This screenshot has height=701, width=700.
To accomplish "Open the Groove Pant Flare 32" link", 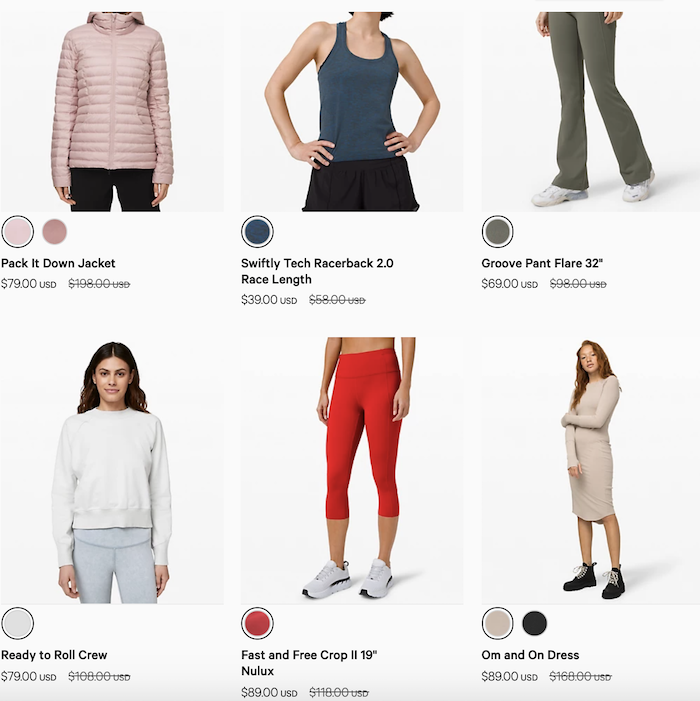I will 542,263.
